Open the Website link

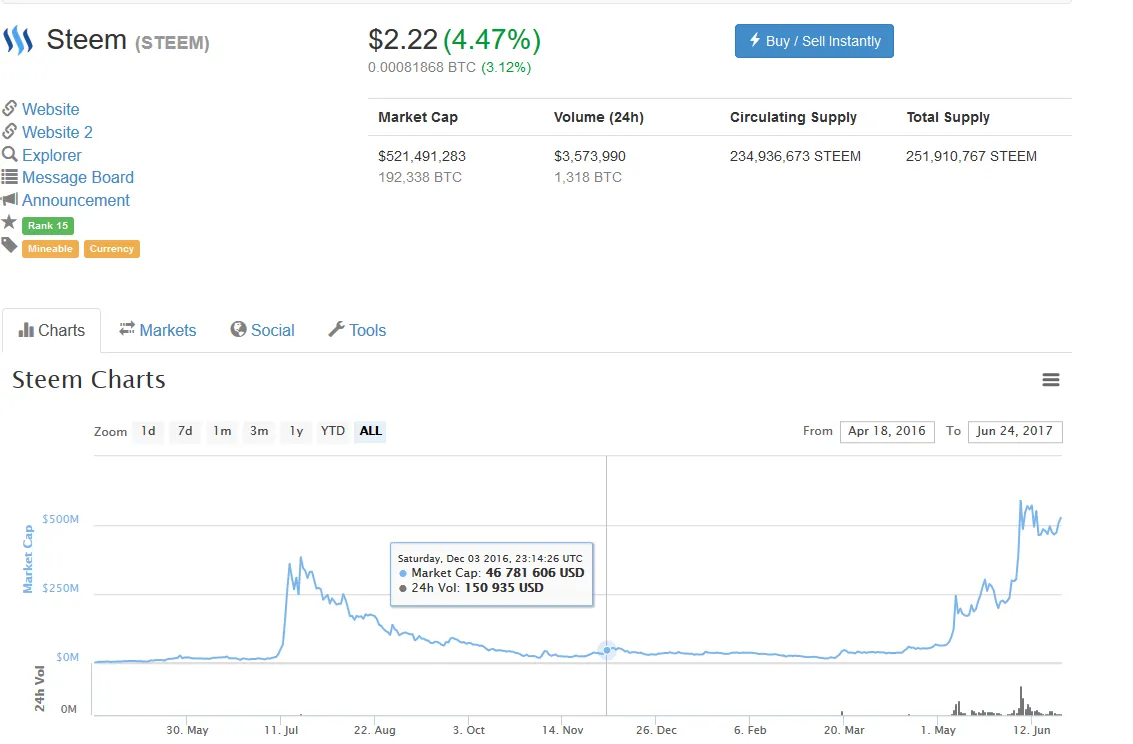click(x=51, y=109)
